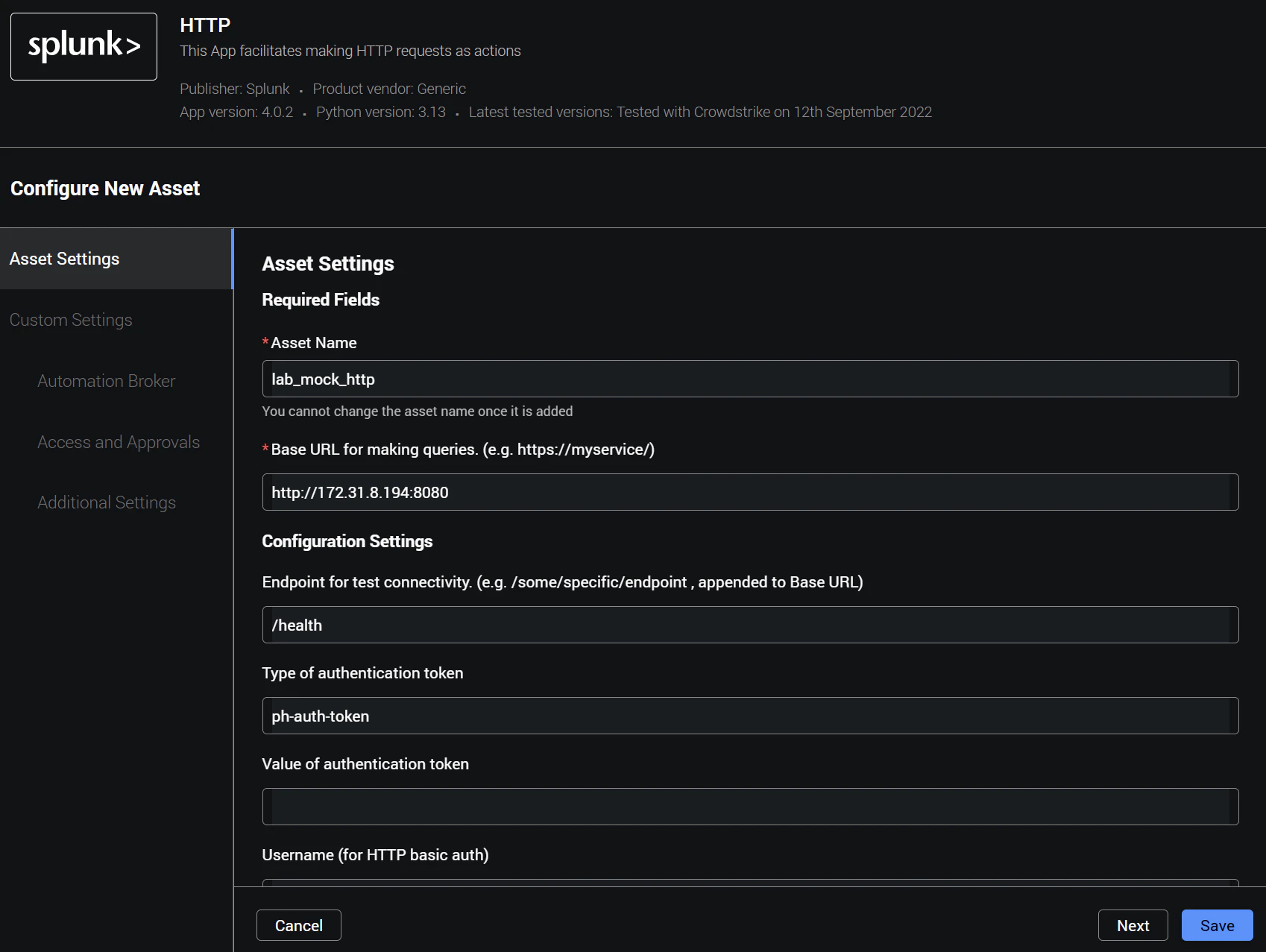The image size is (1266, 952).
Task: Focus the test connectivity endpoint field
Action: click(x=750, y=625)
